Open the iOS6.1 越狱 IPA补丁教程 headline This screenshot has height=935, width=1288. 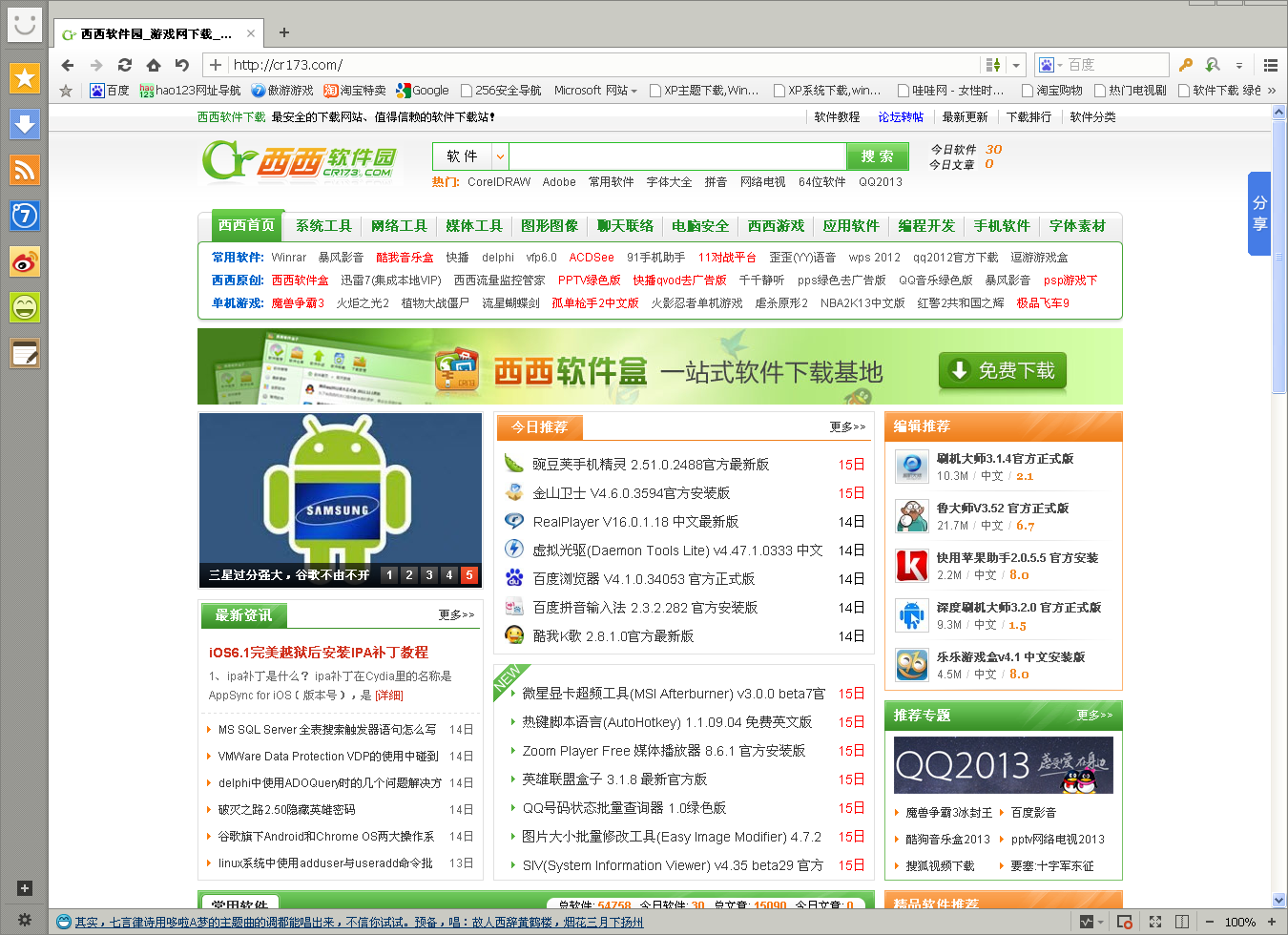[x=319, y=653]
